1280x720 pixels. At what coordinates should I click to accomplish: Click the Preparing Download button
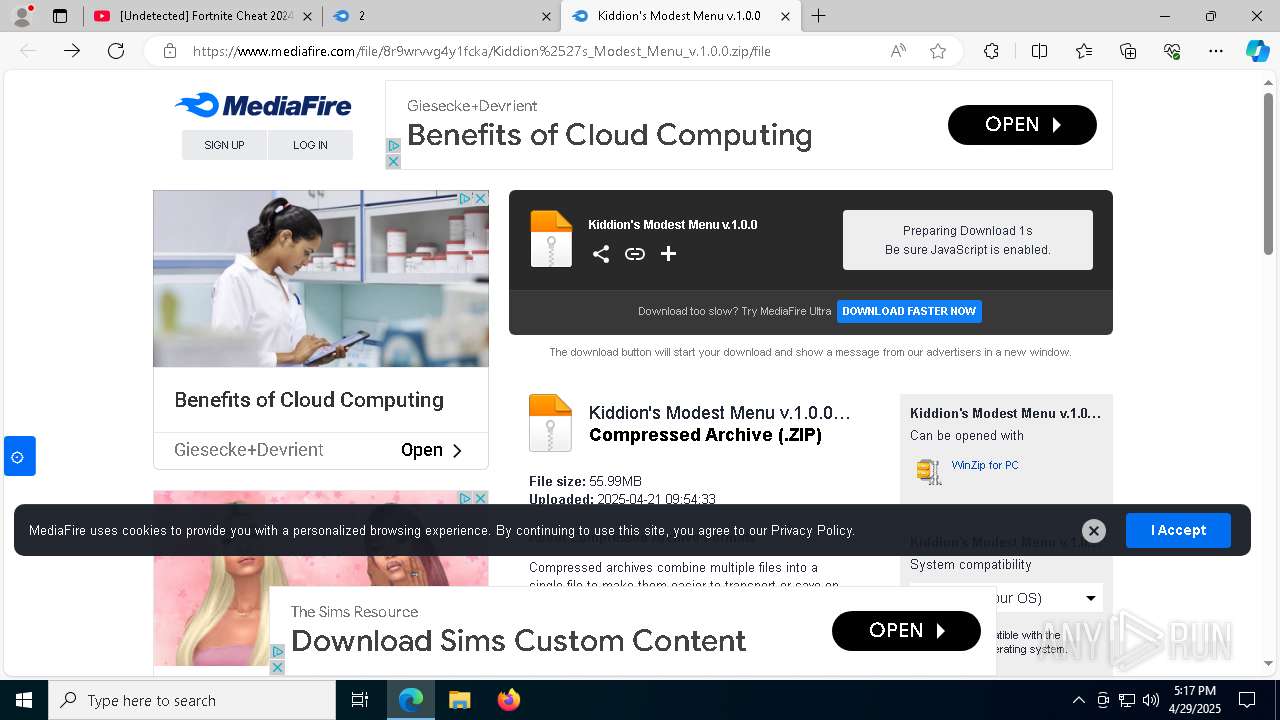[968, 240]
